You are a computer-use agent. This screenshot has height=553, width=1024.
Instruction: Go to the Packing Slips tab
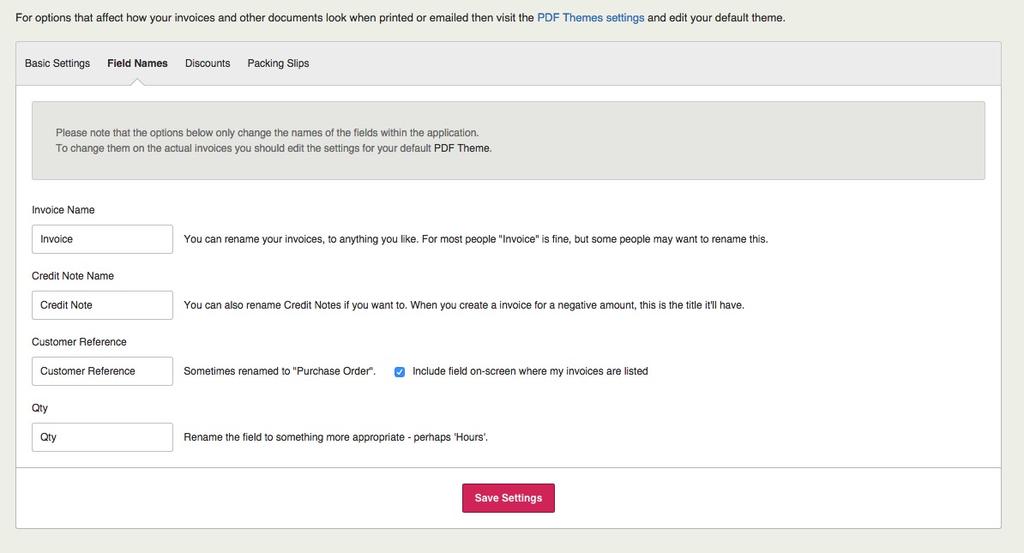tap(278, 63)
